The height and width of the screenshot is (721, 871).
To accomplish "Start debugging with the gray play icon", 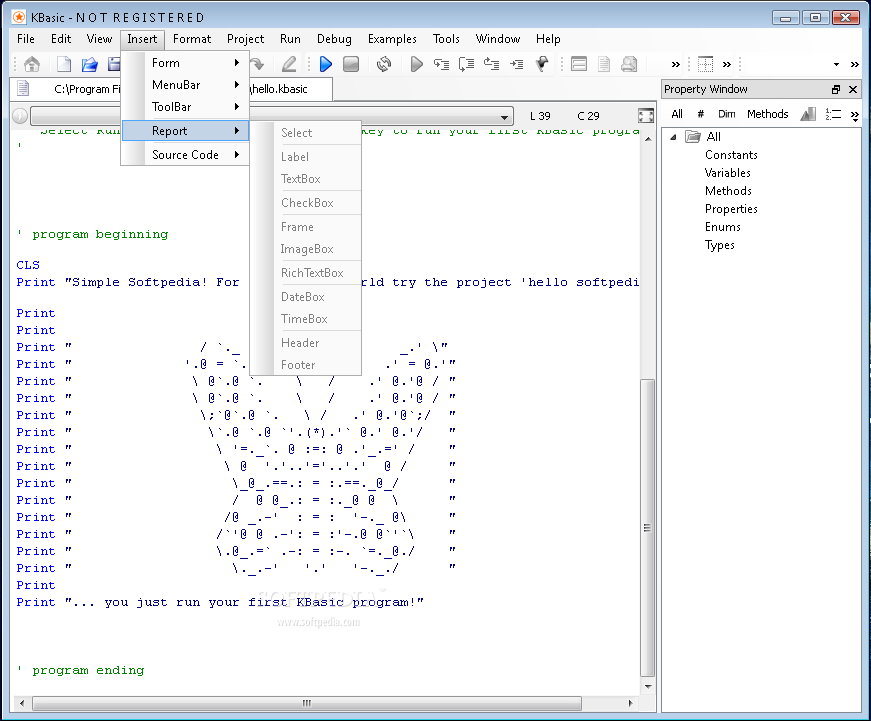I will coord(416,64).
